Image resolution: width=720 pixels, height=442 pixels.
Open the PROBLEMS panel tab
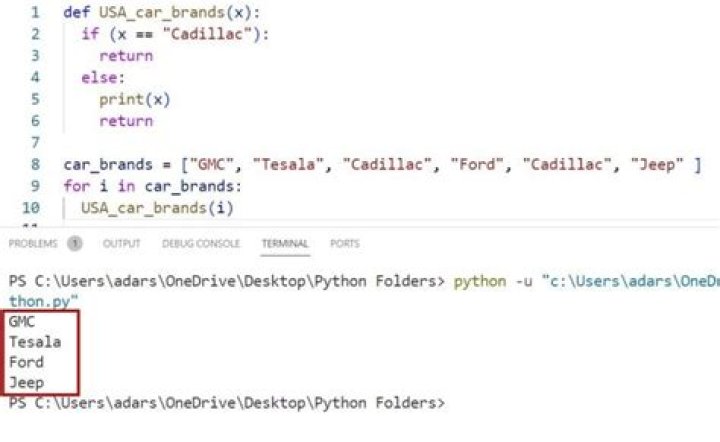pyautogui.click(x=33, y=243)
